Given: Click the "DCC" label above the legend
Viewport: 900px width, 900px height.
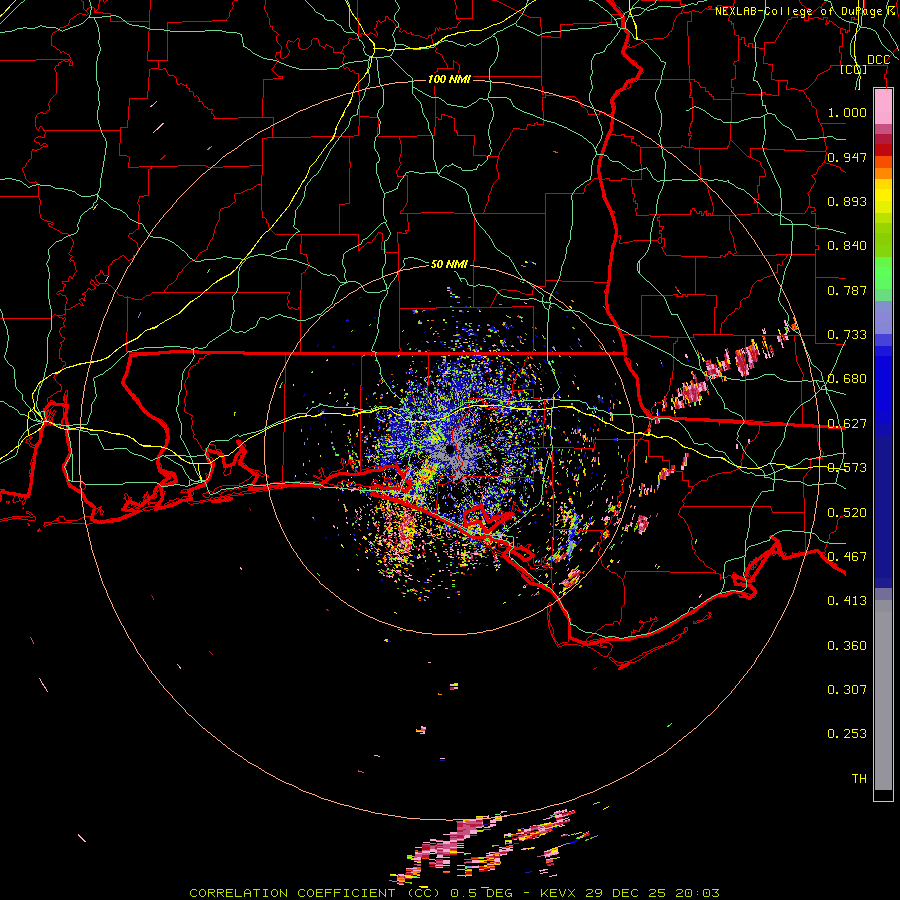Looking at the screenshot, I should coord(878,60).
